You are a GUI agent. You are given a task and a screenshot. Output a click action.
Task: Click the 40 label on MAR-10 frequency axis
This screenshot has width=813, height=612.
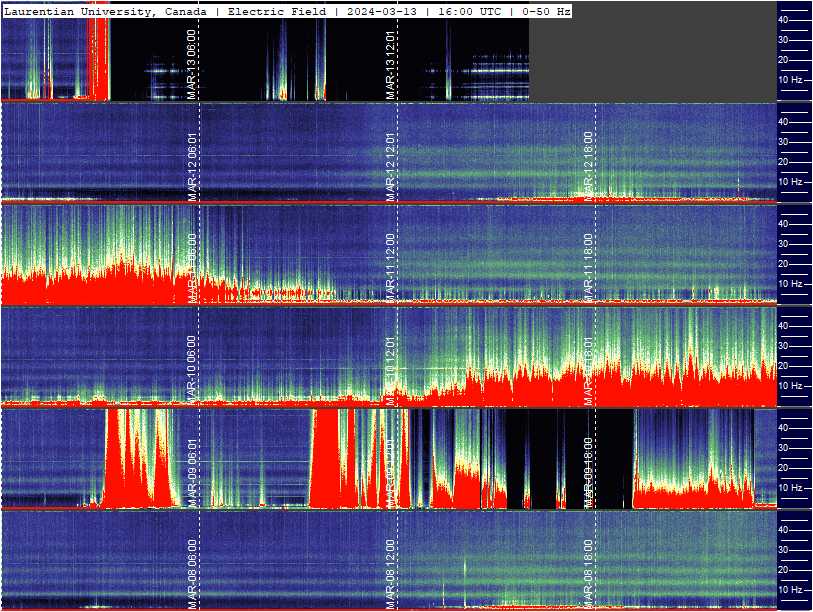tap(782, 326)
